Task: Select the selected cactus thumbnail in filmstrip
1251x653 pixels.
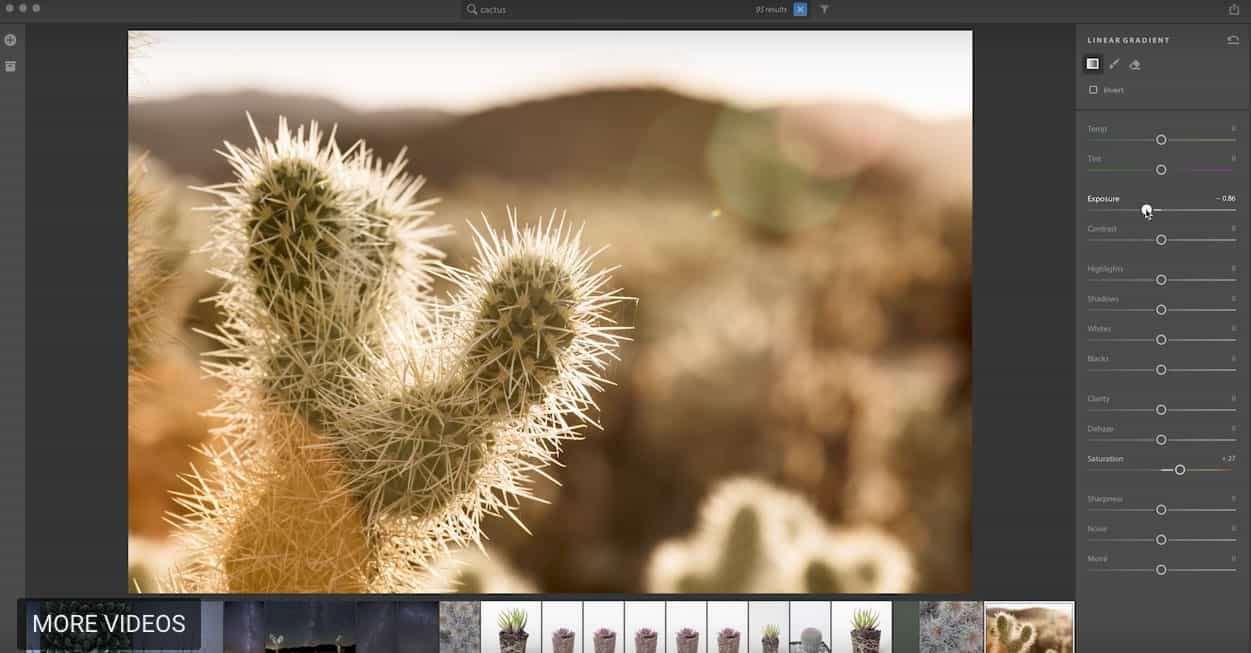Action: point(1028,626)
